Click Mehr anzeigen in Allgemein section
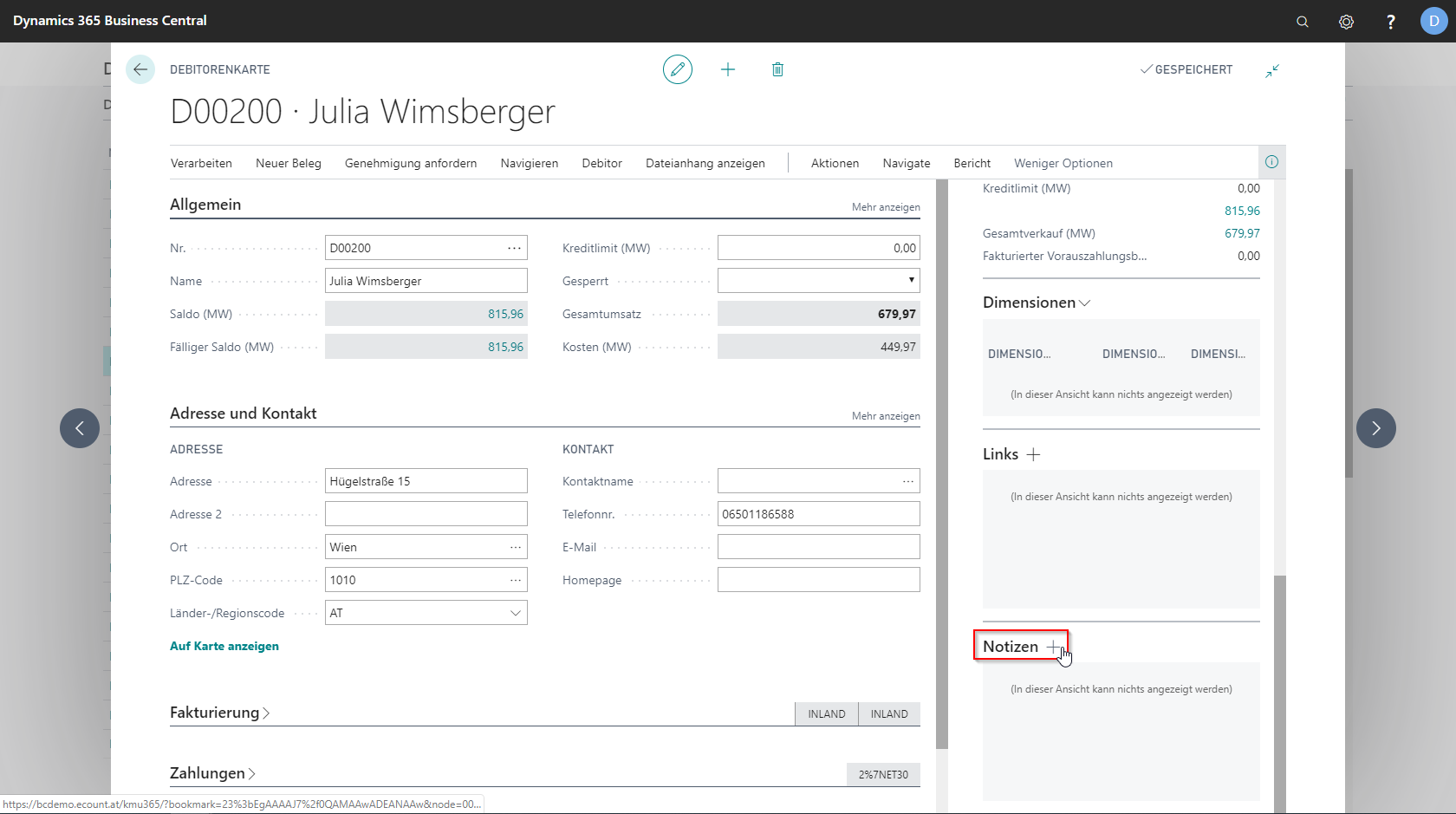The image size is (1456, 814). click(886, 207)
